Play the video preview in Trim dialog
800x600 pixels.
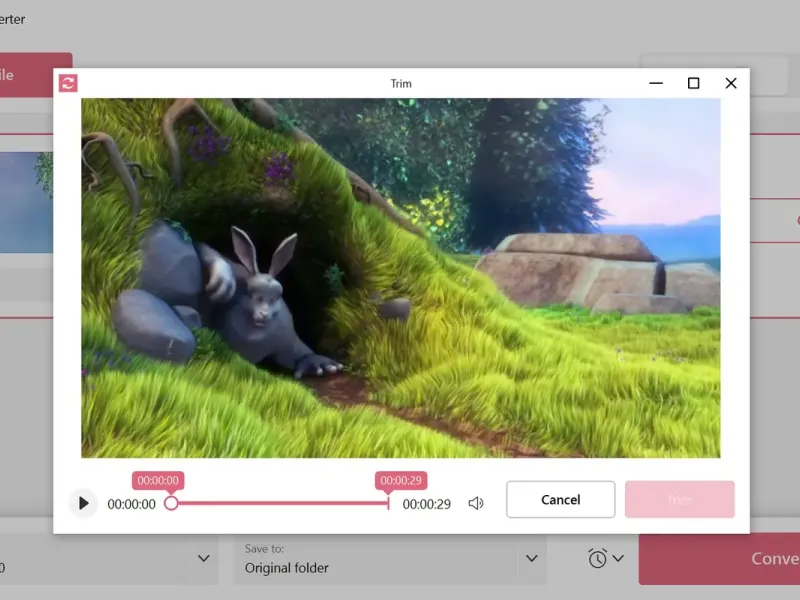[83, 504]
